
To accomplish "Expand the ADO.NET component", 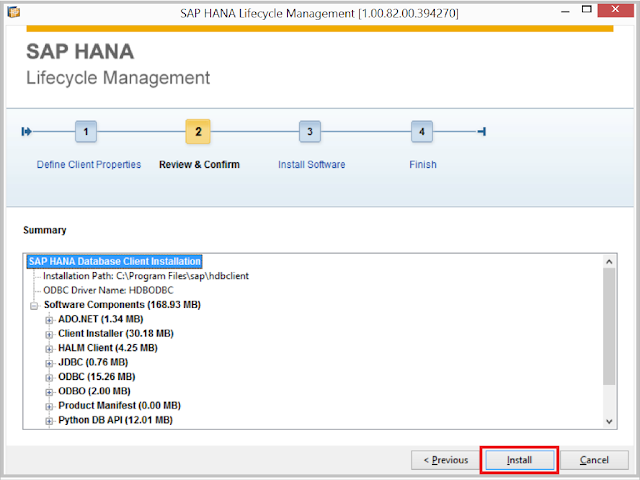I will click(x=49, y=320).
